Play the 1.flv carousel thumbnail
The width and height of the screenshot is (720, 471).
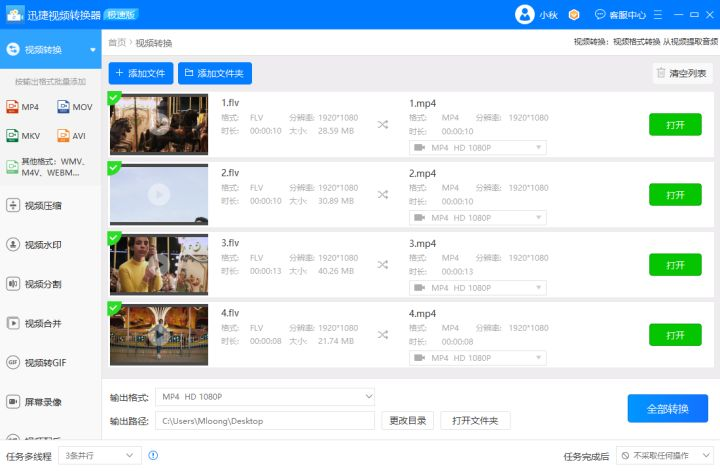(159, 124)
